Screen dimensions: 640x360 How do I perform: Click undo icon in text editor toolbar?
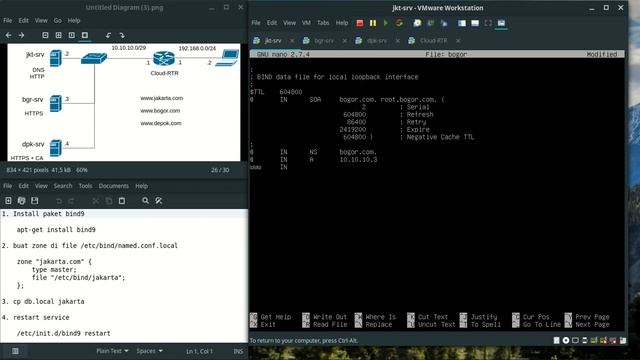[x=59, y=201]
